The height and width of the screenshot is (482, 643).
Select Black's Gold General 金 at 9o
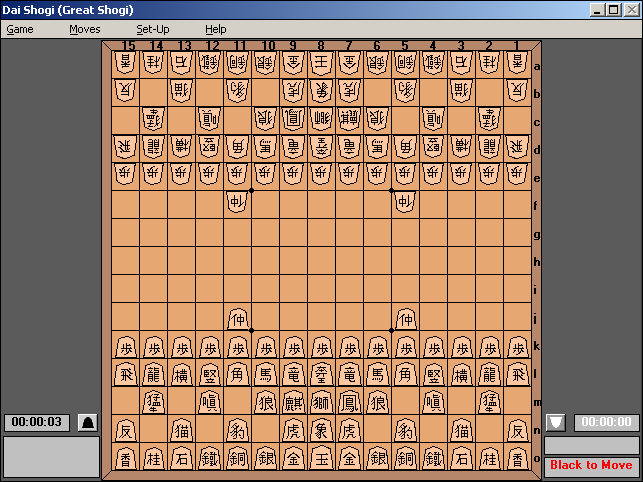[293, 458]
